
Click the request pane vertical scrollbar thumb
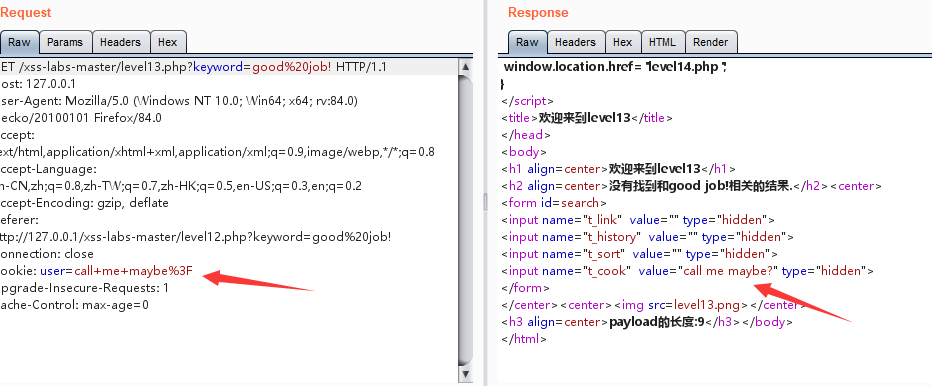[466, 219]
